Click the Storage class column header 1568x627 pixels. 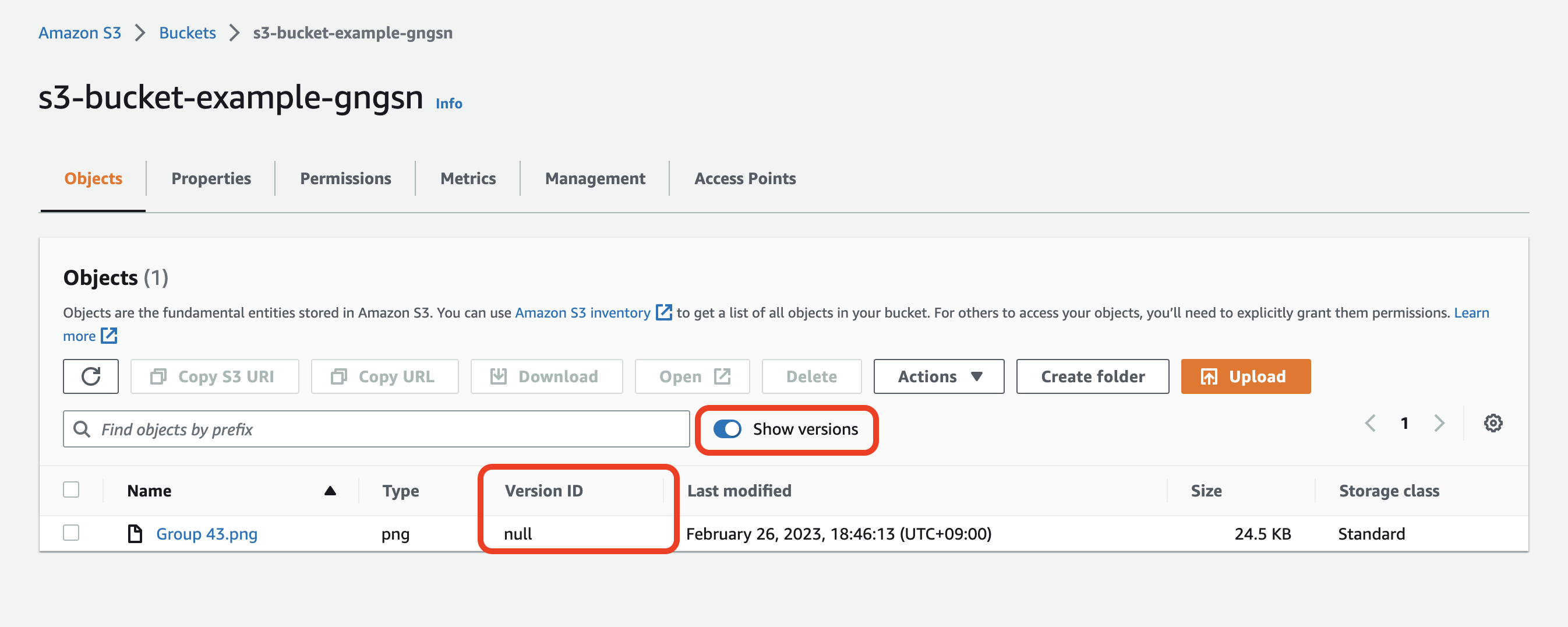1389,491
